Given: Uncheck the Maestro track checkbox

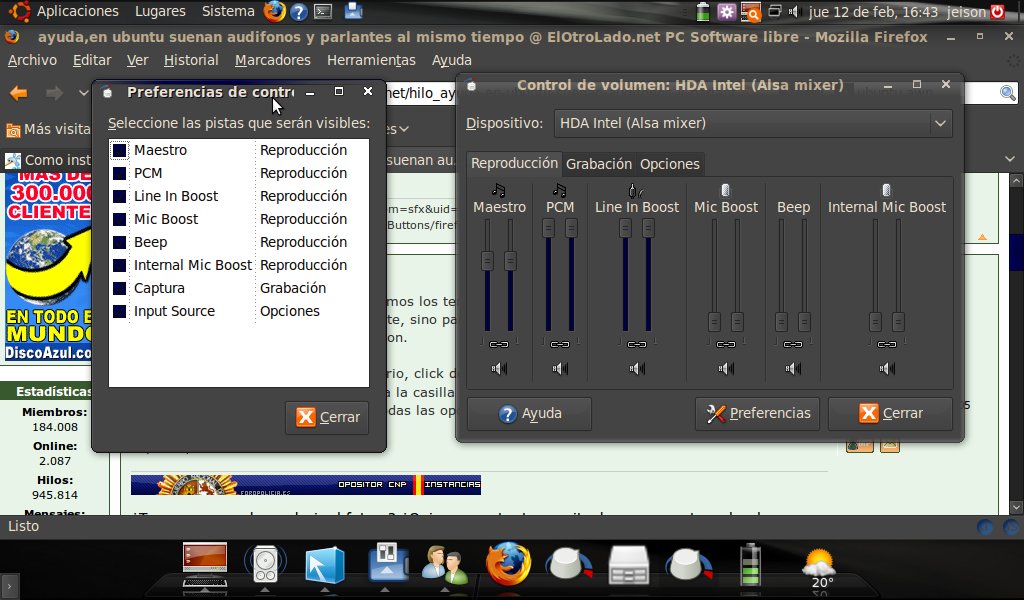Looking at the screenshot, I should [120, 150].
